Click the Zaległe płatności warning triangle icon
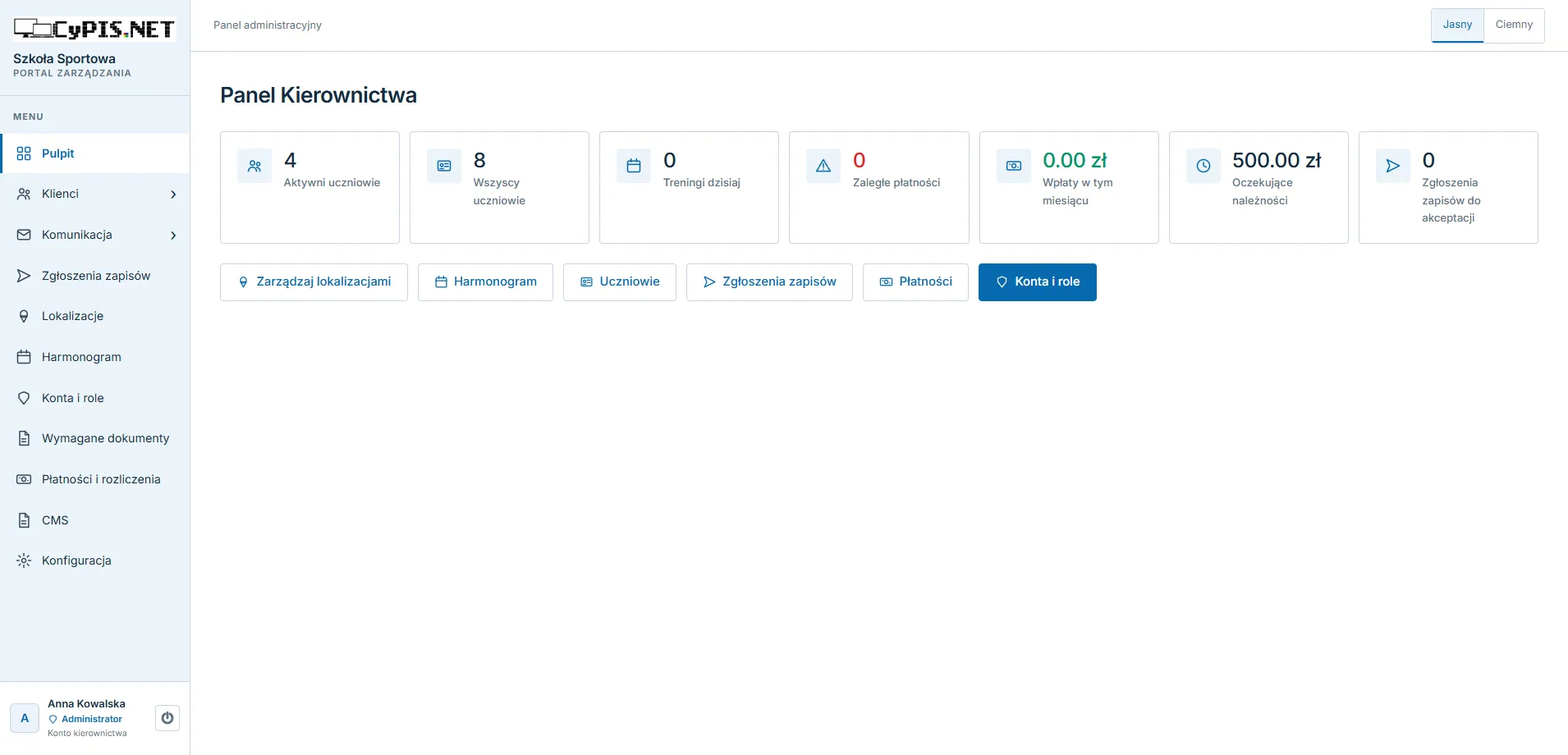Screen dimensions: 1568x755 [823, 166]
